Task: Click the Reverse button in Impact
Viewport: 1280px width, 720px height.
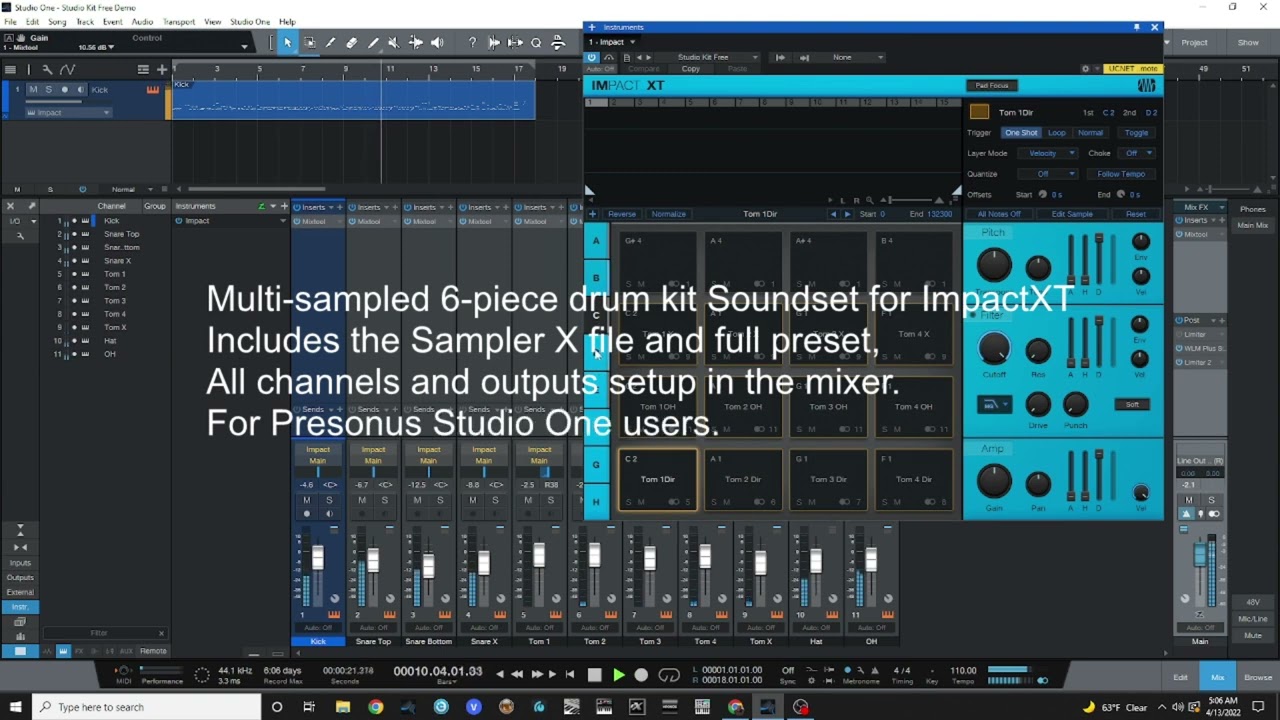Action: [x=622, y=214]
